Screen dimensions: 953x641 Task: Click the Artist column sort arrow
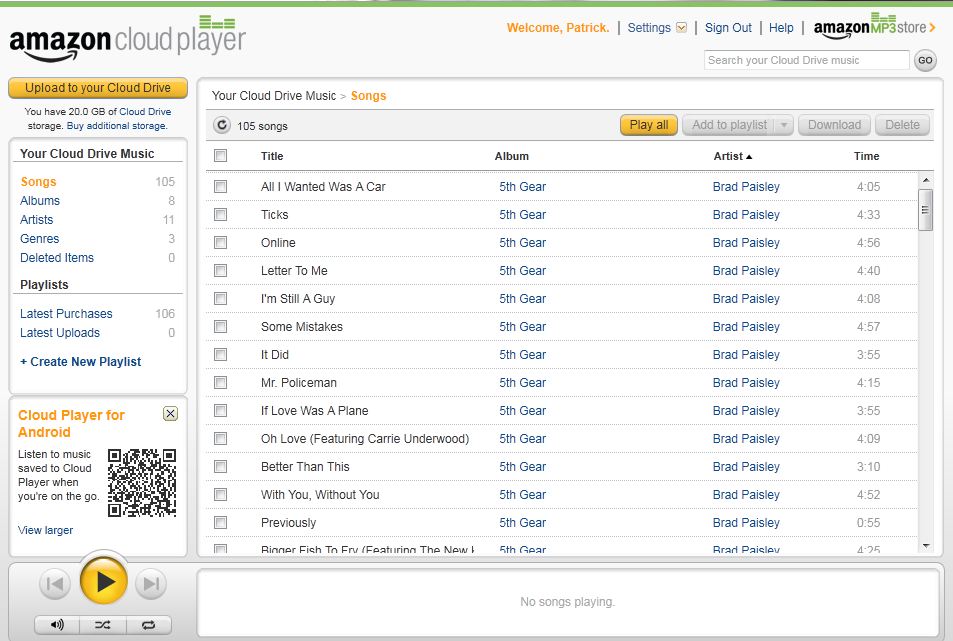pyautogui.click(x=749, y=157)
